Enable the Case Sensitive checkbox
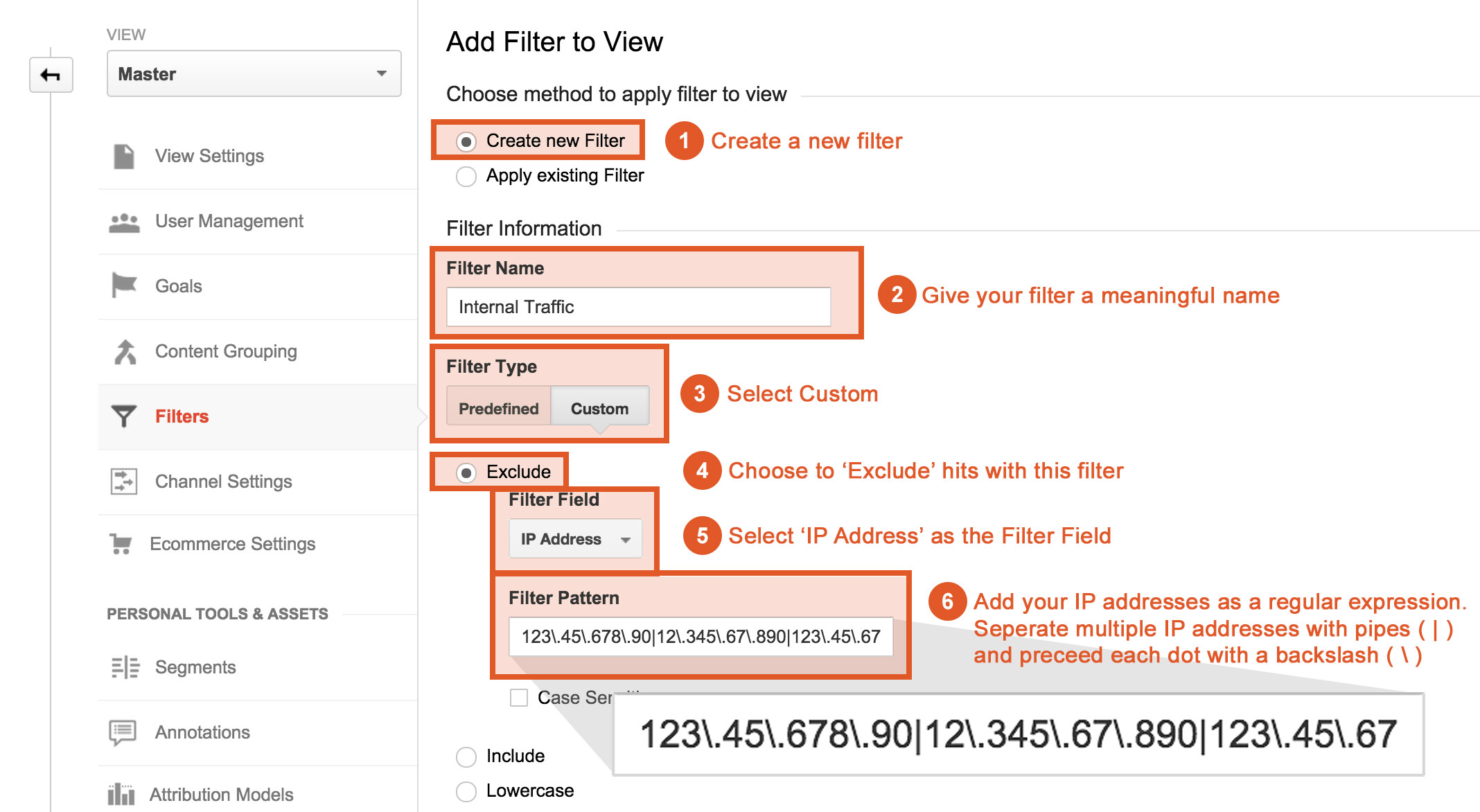The height and width of the screenshot is (812, 1480). [519, 698]
